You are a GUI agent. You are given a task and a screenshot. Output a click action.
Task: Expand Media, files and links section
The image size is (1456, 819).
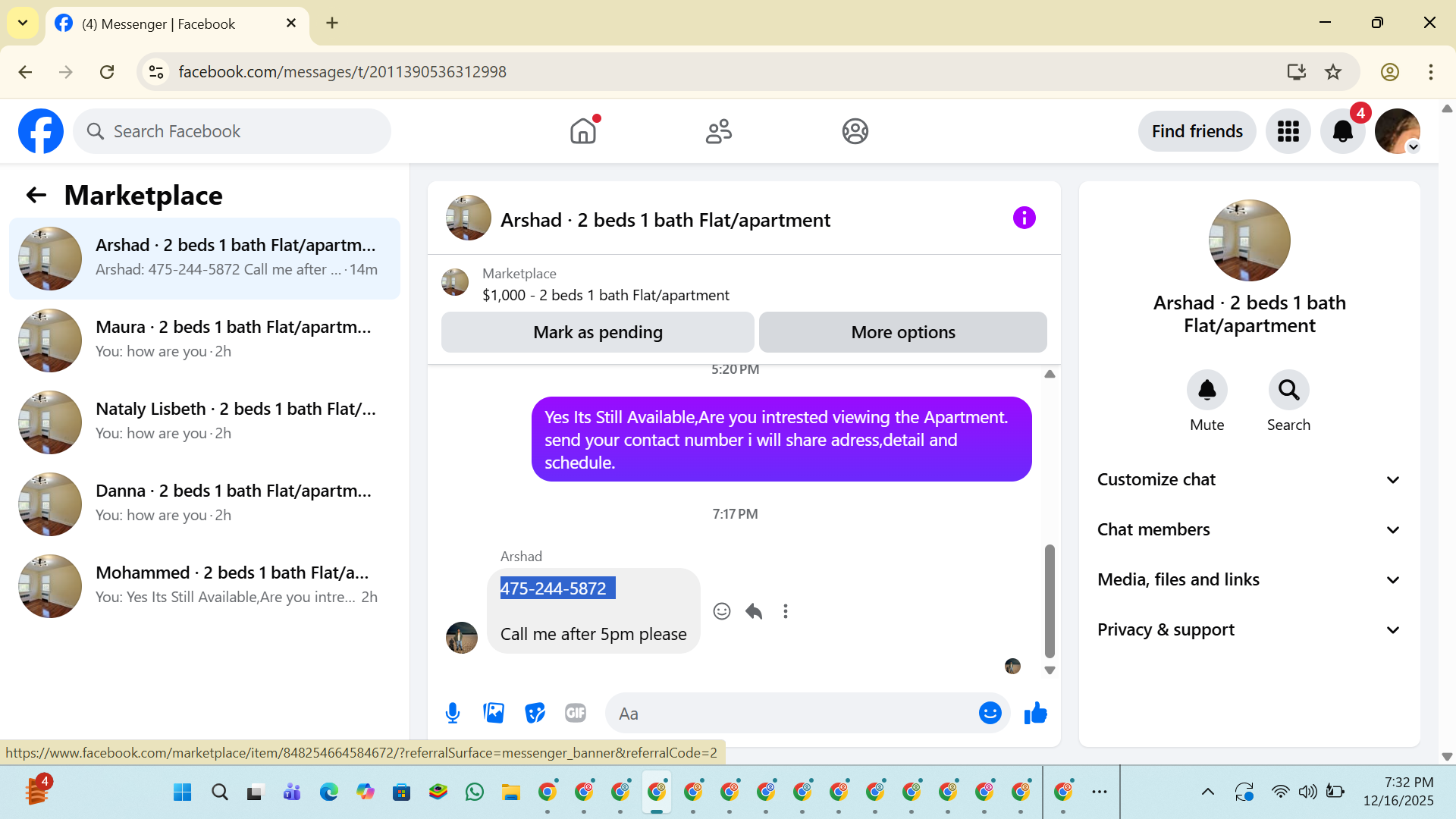tap(1249, 579)
